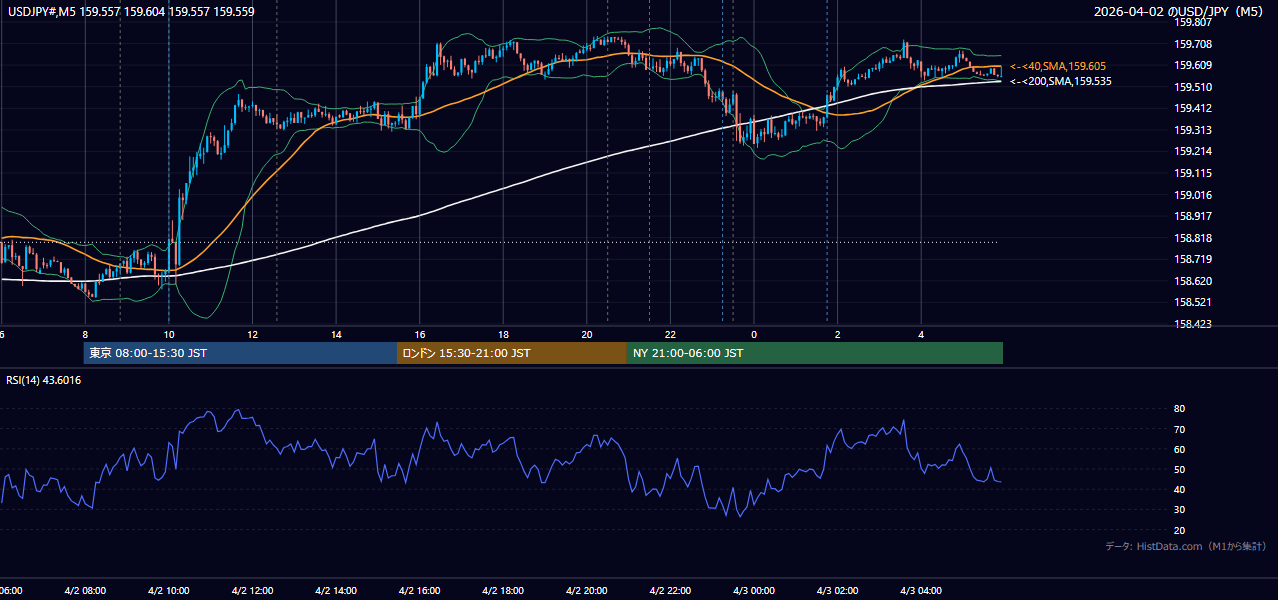Image resolution: width=1278 pixels, height=600 pixels.
Task: Click RSI scale value 20
Action: 1180,530
